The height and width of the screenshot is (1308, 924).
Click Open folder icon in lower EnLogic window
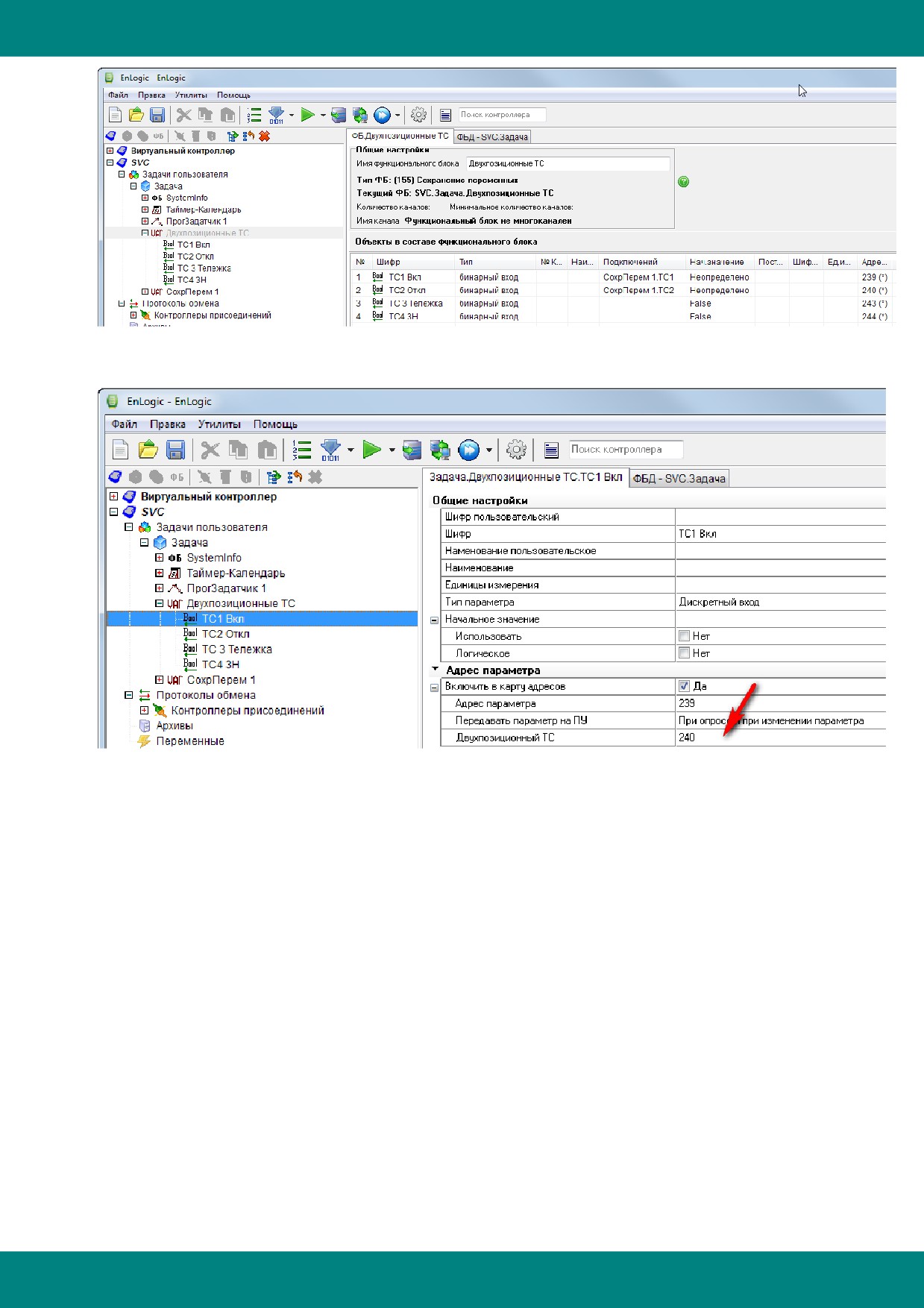[x=148, y=450]
